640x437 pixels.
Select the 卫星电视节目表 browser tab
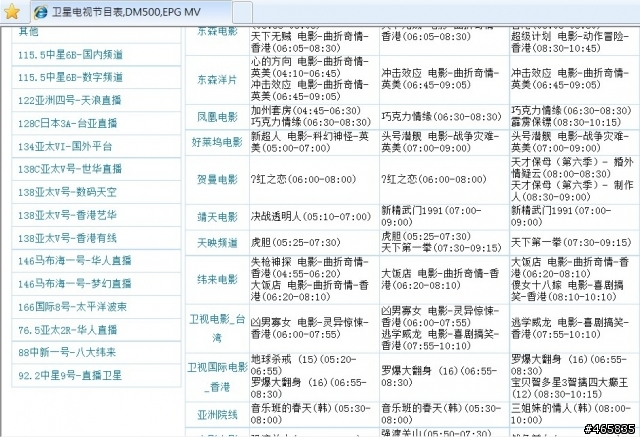(131, 12)
